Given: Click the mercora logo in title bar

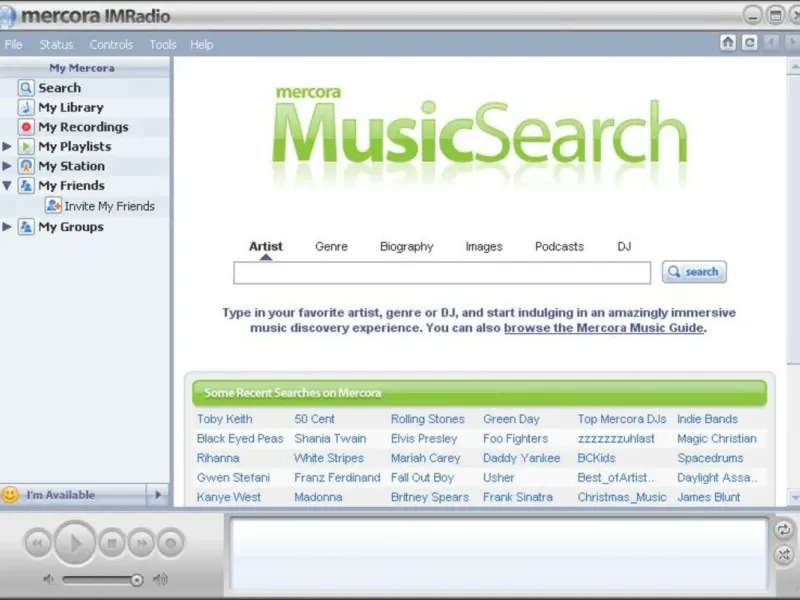Looking at the screenshot, I should pyautogui.click(x=7, y=16).
